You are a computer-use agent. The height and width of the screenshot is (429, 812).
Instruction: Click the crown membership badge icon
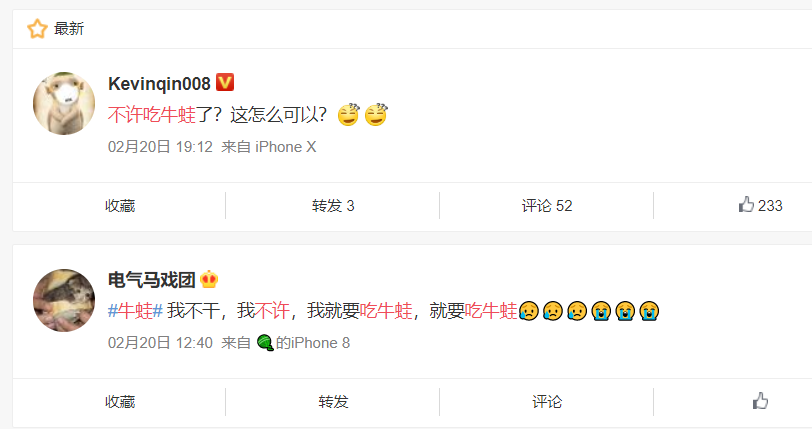[209, 280]
